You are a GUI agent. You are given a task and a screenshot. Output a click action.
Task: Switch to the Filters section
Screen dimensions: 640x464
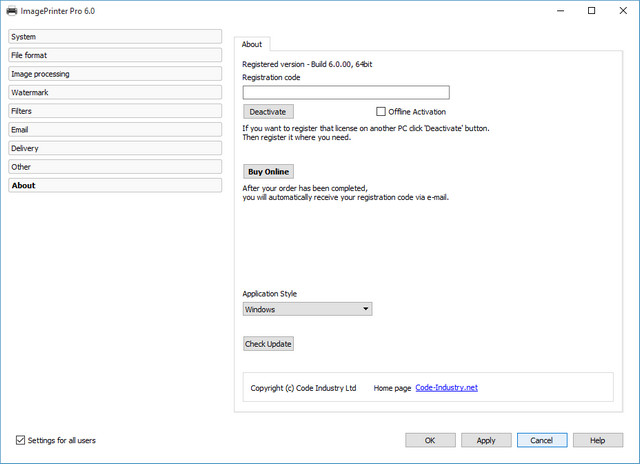tap(114, 111)
